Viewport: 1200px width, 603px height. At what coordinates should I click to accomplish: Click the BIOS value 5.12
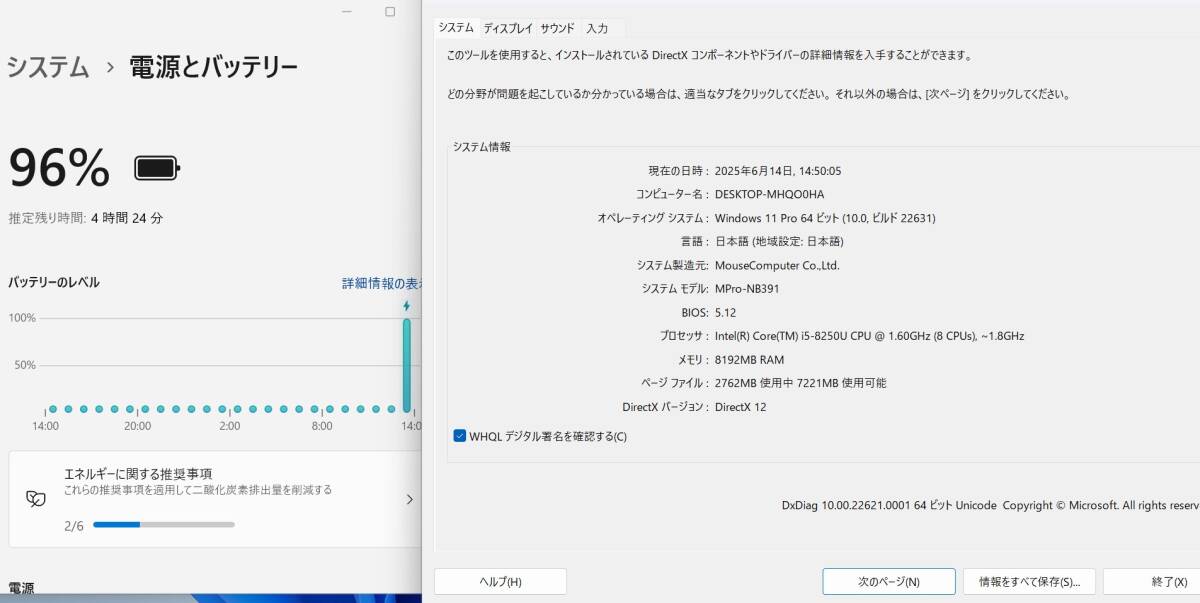tap(725, 312)
